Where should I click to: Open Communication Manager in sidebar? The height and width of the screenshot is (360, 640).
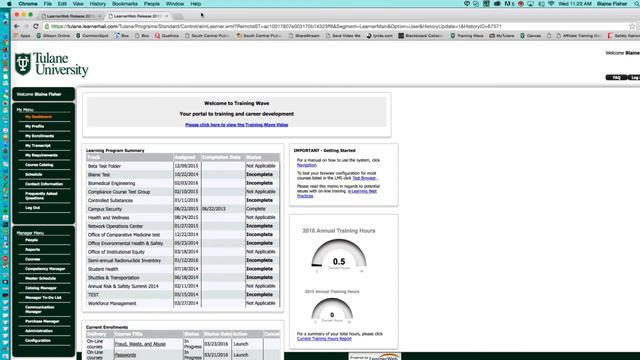click(x=40, y=309)
